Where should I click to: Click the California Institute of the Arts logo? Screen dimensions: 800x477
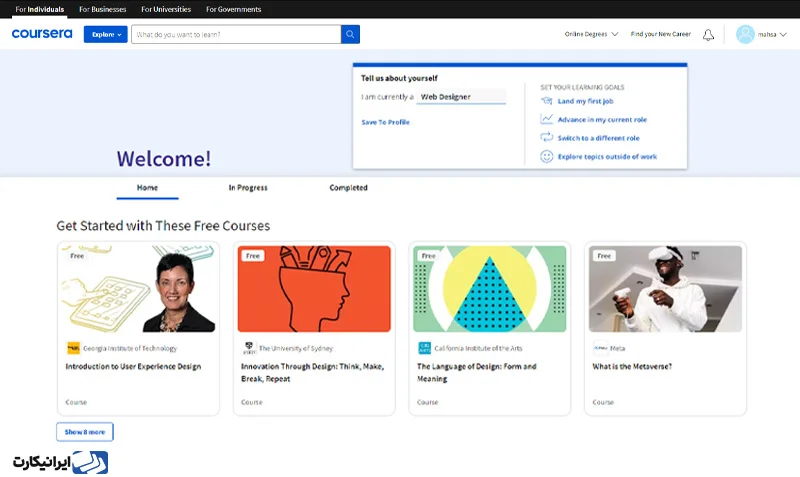tap(424, 348)
